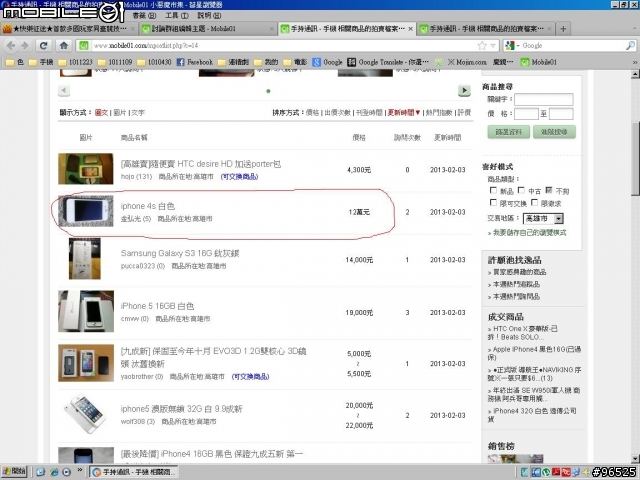Open the 書籤 menu
This screenshot has height=480, width=640.
click(x=144, y=15)
